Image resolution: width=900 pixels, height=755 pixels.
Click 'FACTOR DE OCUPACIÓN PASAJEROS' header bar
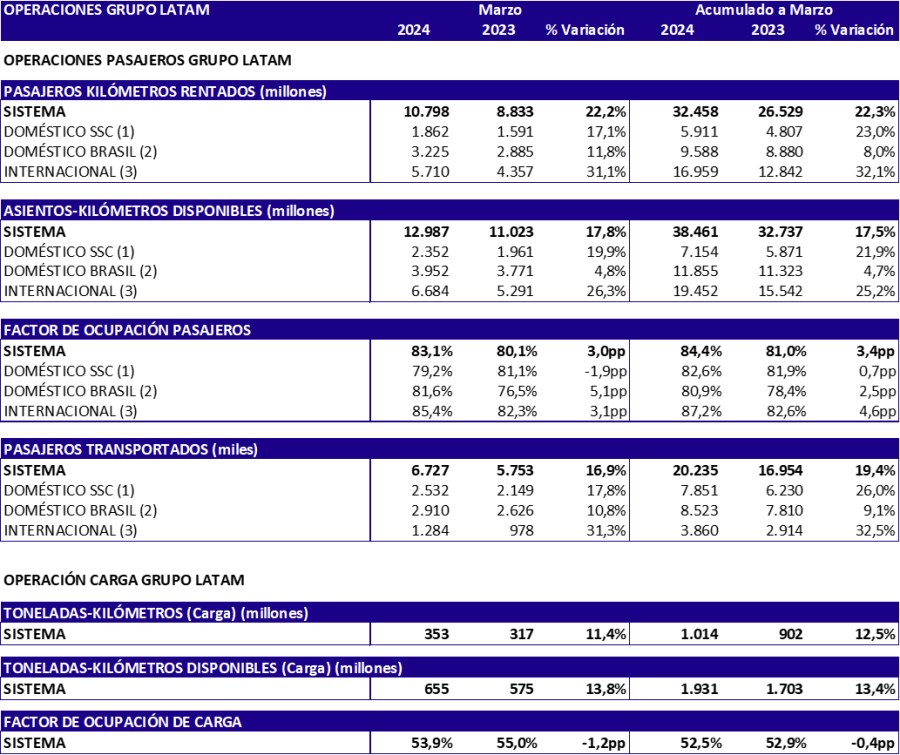click(x=450, y=330)
